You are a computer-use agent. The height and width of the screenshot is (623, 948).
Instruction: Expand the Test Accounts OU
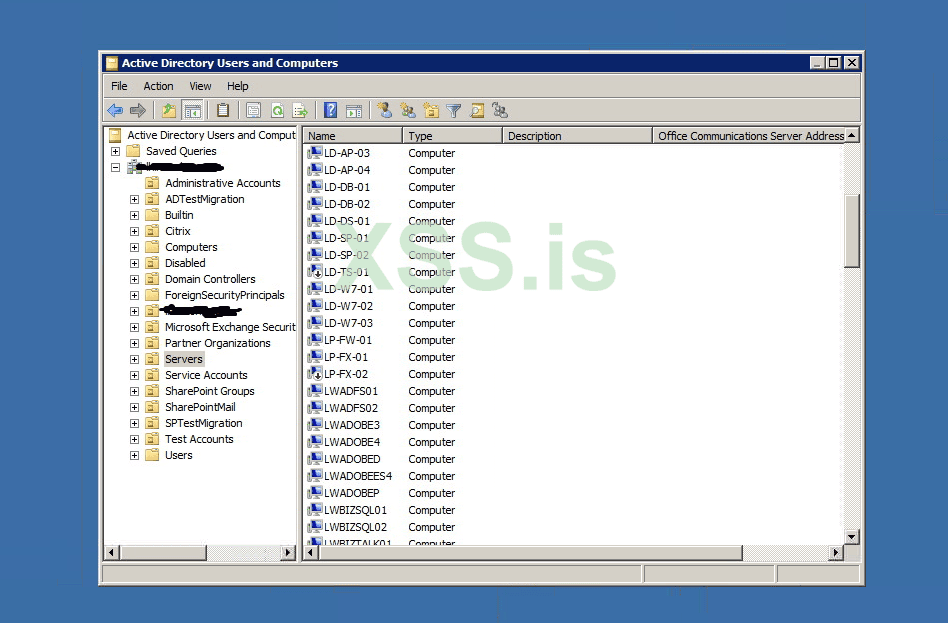pos(134,440)
